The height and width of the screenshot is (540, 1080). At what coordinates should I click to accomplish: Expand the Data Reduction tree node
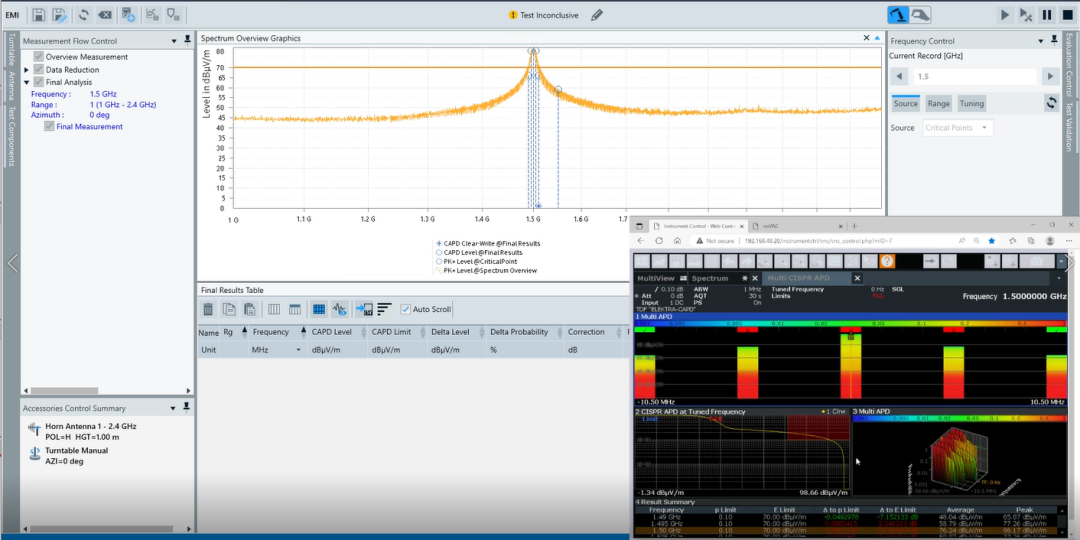[26, 70]
